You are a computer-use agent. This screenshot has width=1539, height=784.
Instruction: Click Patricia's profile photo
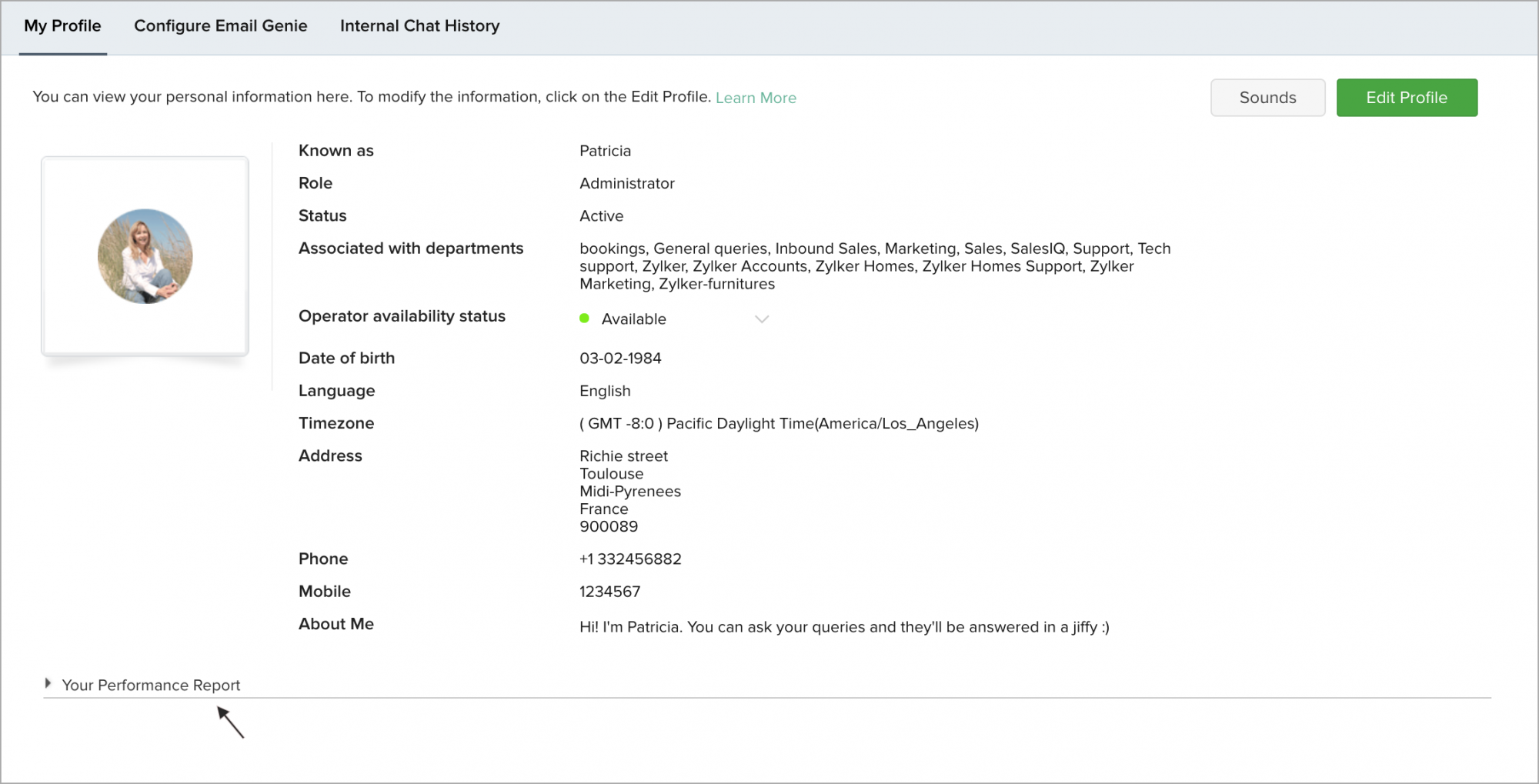pos(145,256)
